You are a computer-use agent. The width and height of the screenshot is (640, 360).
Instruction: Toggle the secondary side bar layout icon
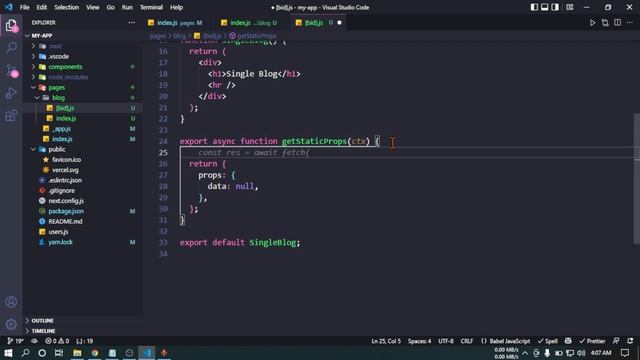pyautogui.click(x=555, y=7)
